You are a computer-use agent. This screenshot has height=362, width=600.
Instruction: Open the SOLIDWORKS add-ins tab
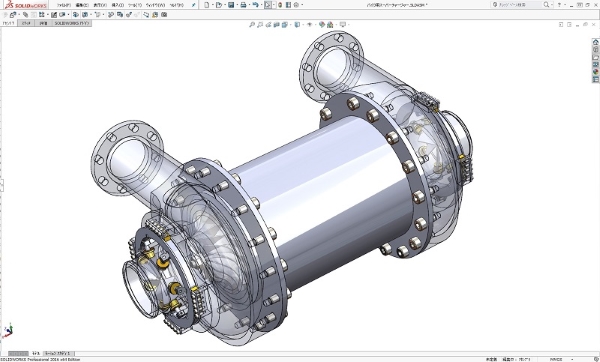point(71,23)
